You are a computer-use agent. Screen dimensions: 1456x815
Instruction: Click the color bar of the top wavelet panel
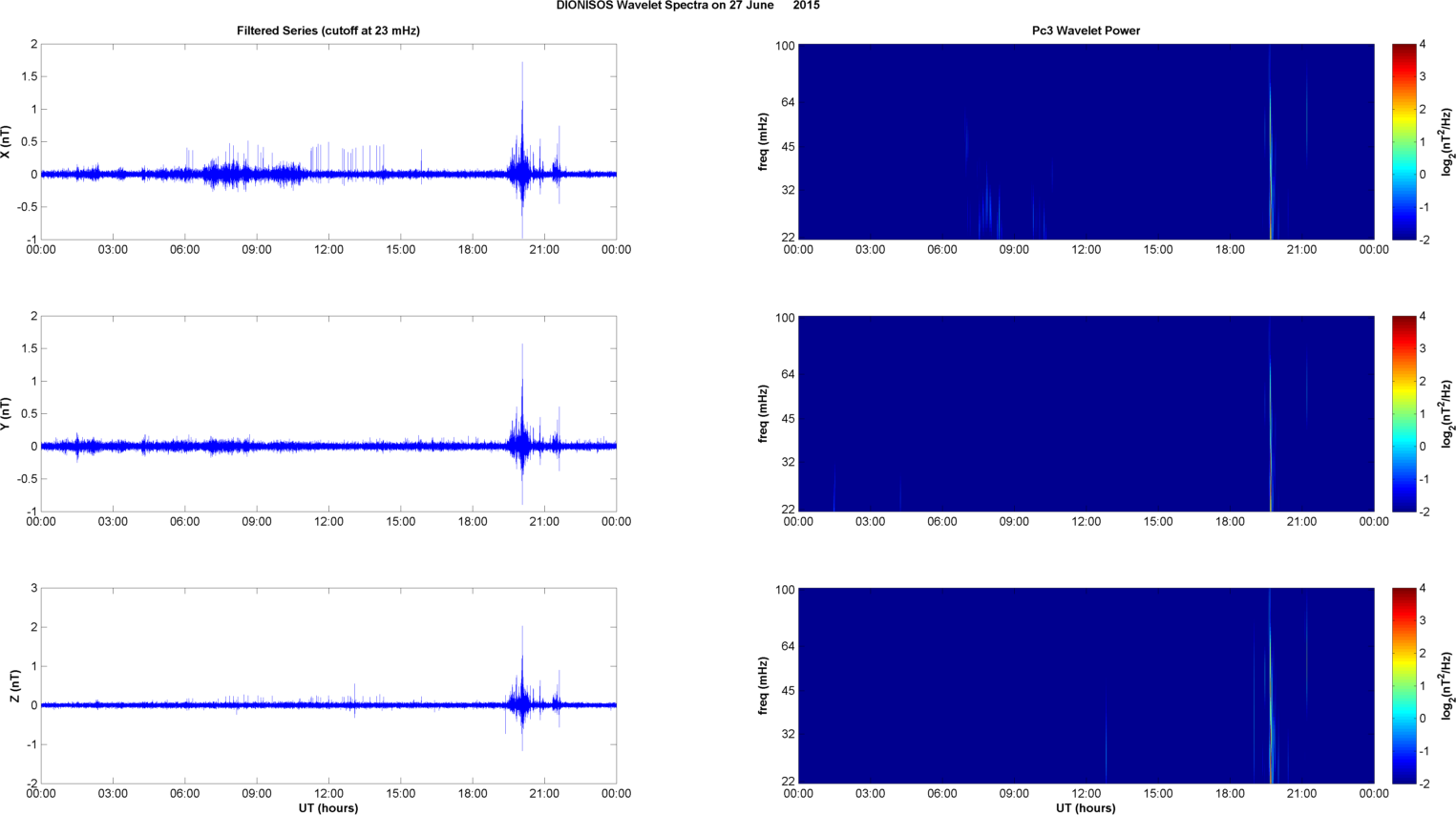(1403, 142)
